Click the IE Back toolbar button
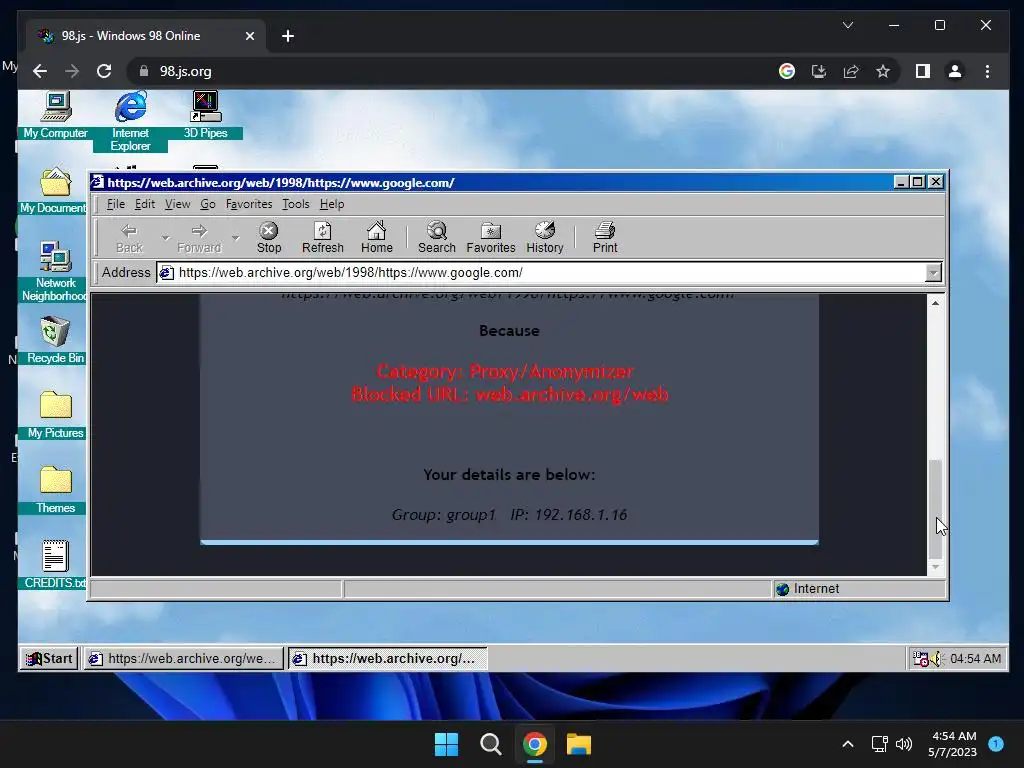1024x768 pixels. pos(129,238)
